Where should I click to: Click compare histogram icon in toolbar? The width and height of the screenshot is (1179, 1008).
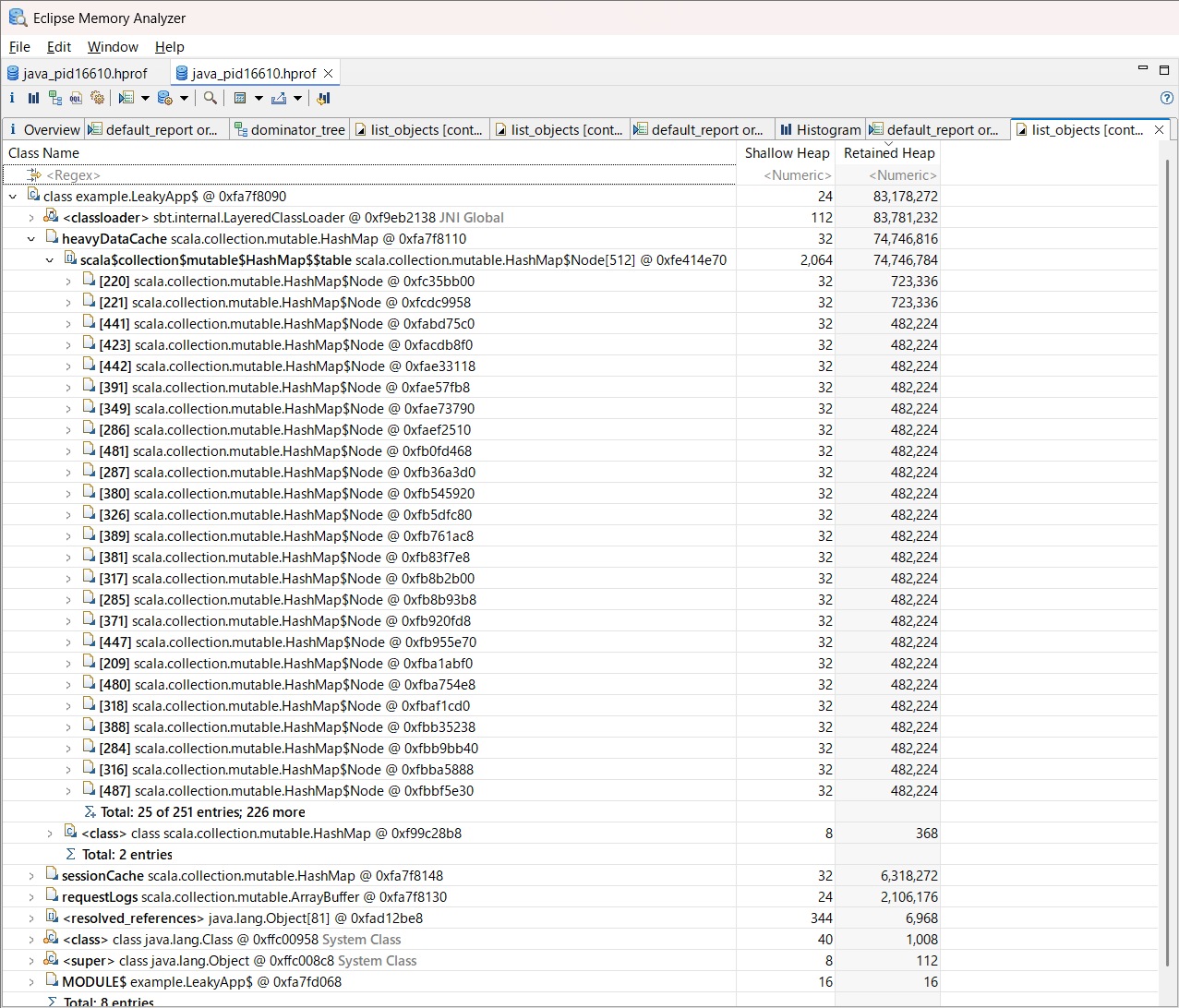323,98
